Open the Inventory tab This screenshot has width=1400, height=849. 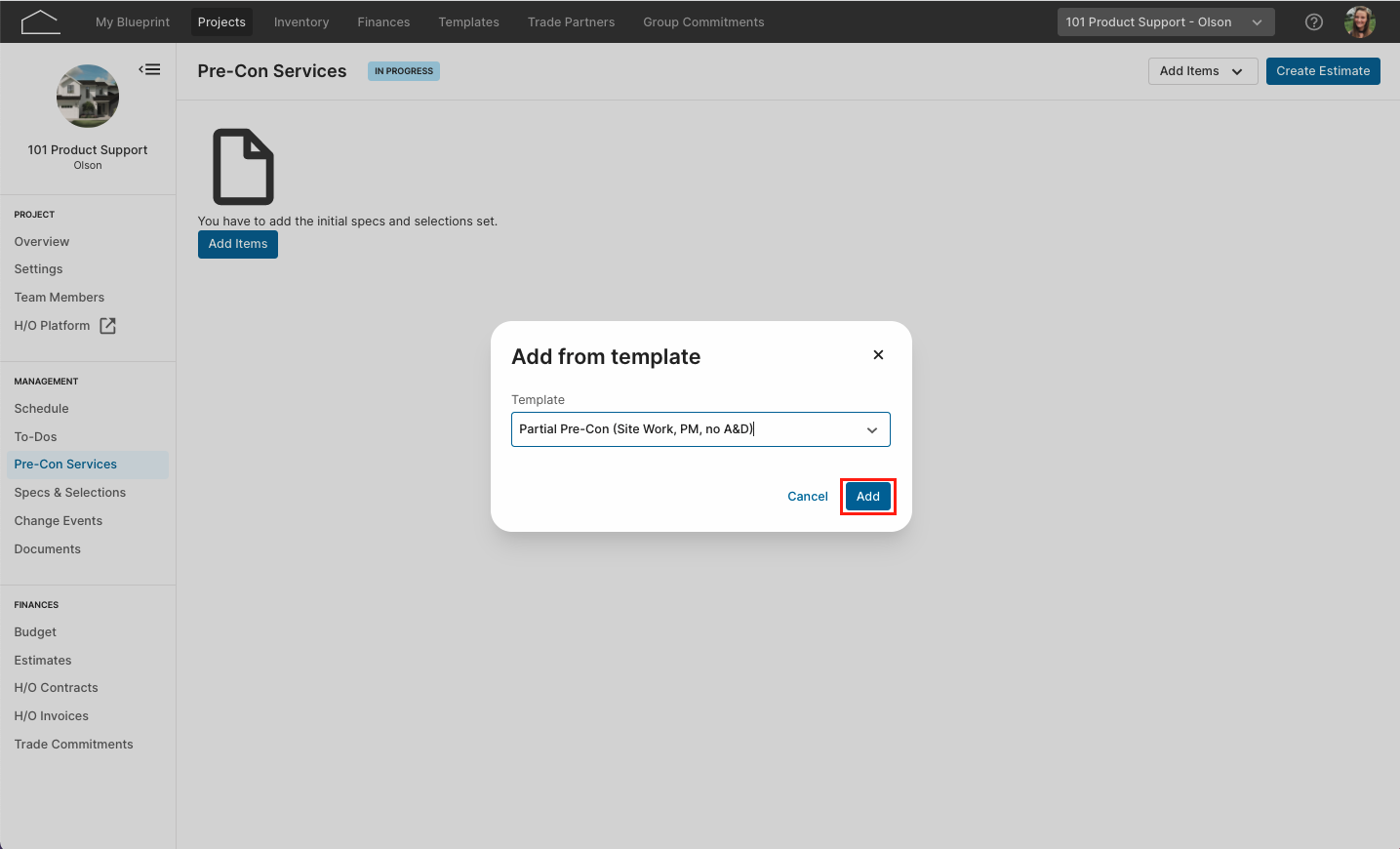click(x=301, y=21)
